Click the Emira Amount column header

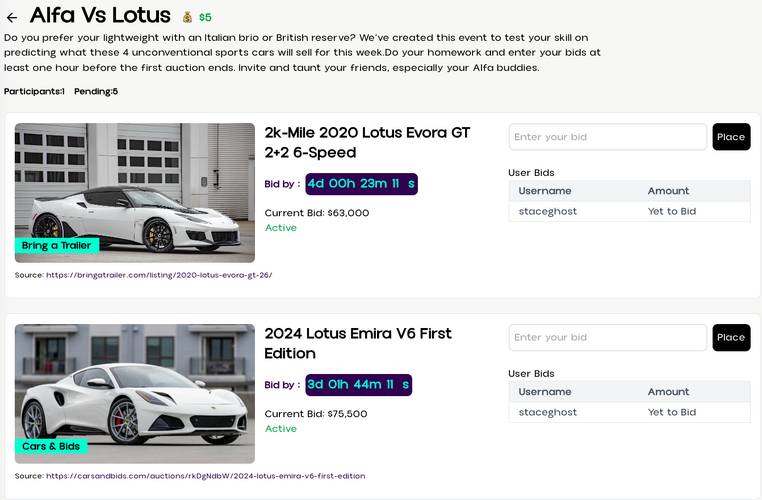tap(668, 392)
